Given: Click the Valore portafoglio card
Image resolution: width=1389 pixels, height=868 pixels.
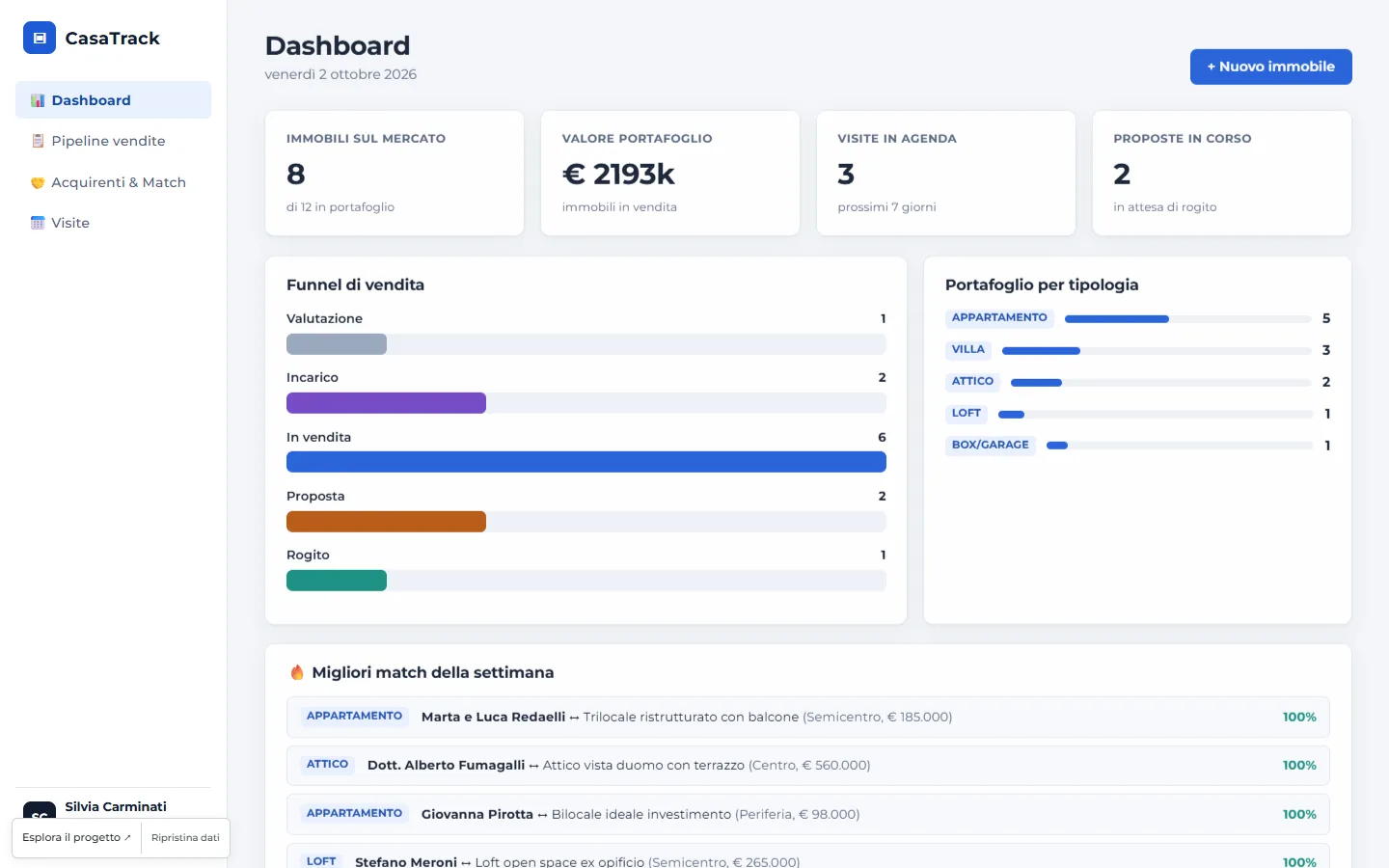Looking at the screenshot, I should pyautogui.click(x=670, y=173).
